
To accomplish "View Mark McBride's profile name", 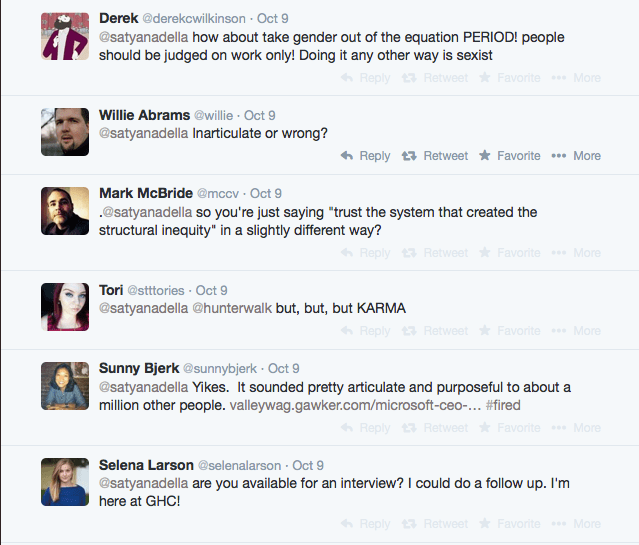I will pyautogui.click(x=145, y=193).
